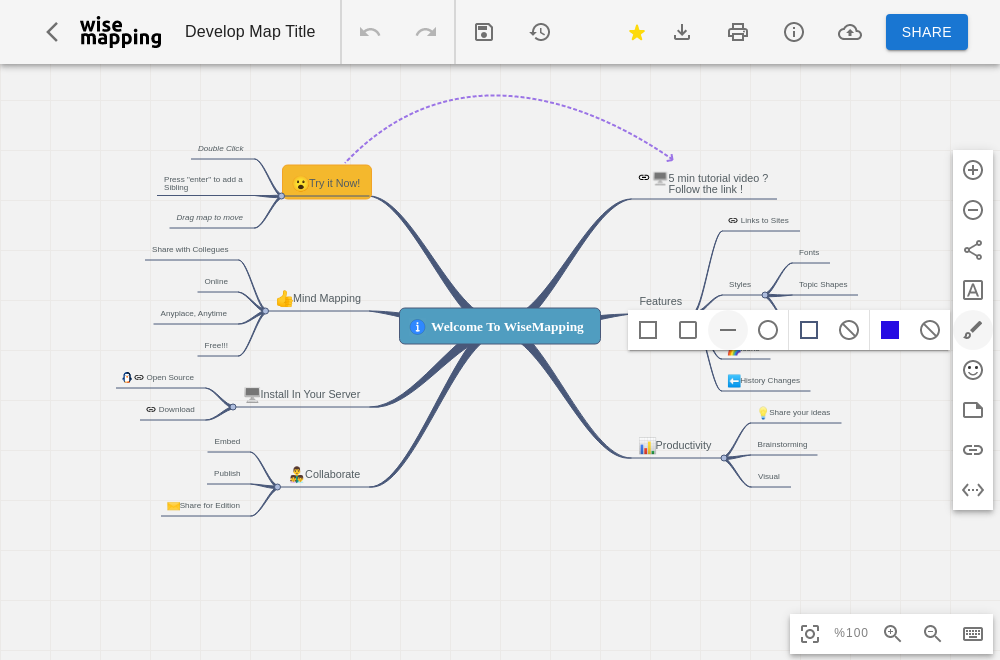Show keyboard shortcuts
This screenshot has height=660, width=1000.
973,634
